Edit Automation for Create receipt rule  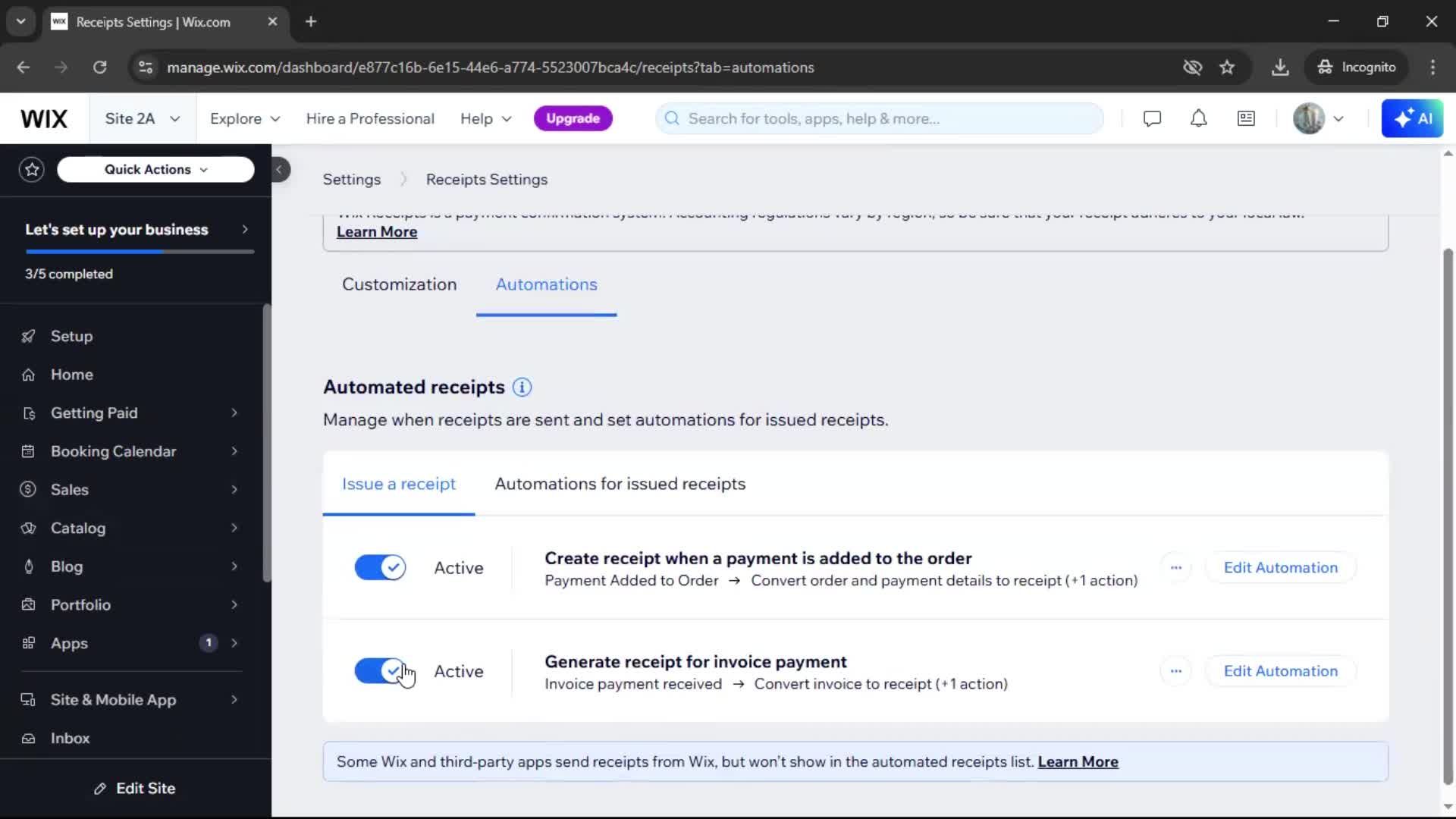pyautogui.click(x=1280, y=568)
